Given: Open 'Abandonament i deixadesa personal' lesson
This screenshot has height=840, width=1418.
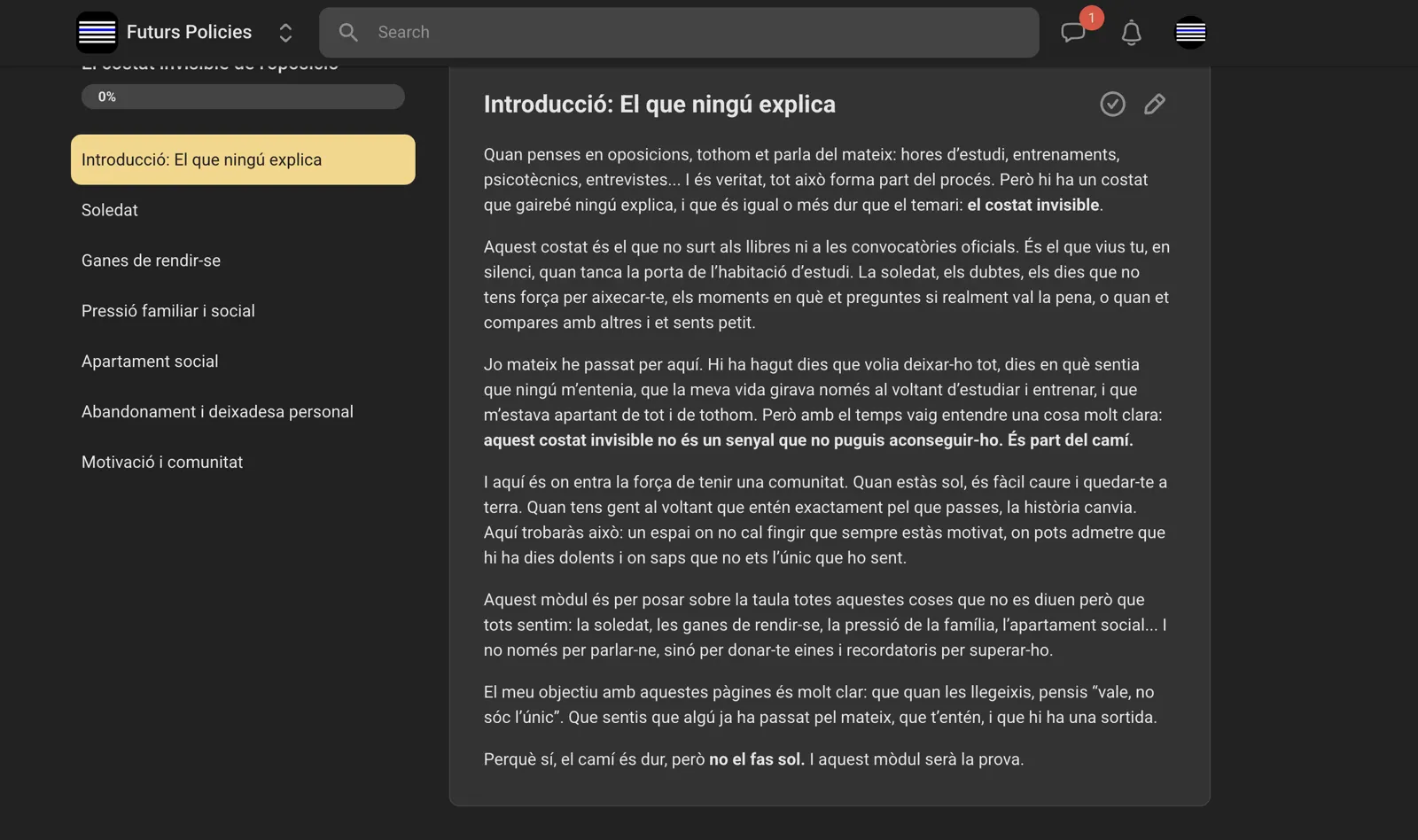Looking at the screenshot, I should pyautogui.click(x=243, y=412).
